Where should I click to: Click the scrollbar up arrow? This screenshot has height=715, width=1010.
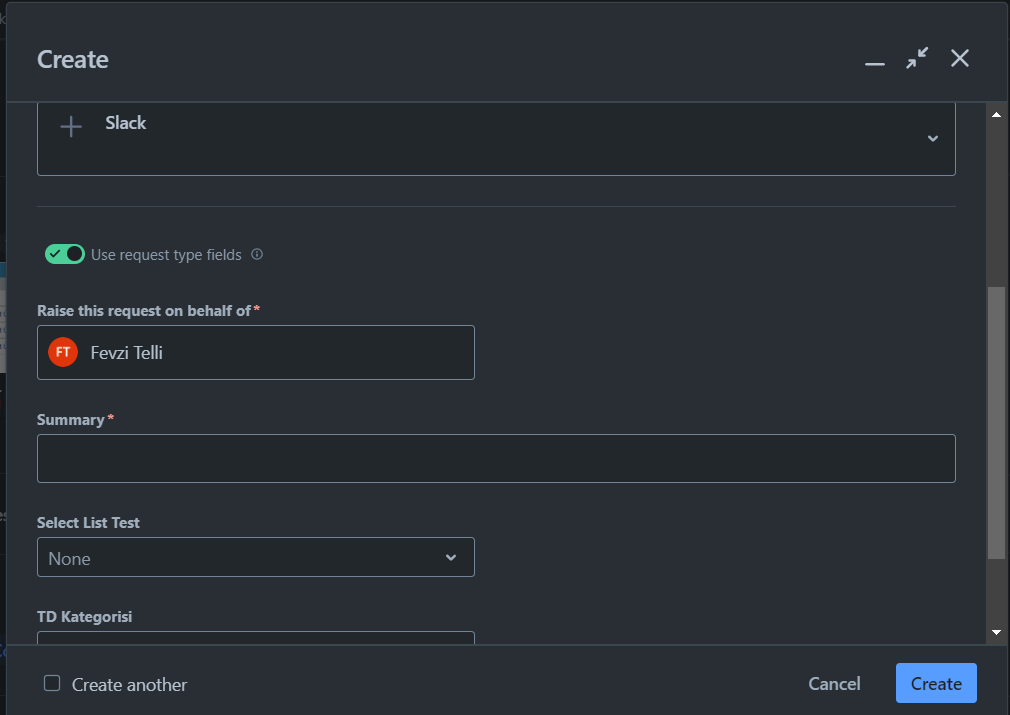point(996,113)
